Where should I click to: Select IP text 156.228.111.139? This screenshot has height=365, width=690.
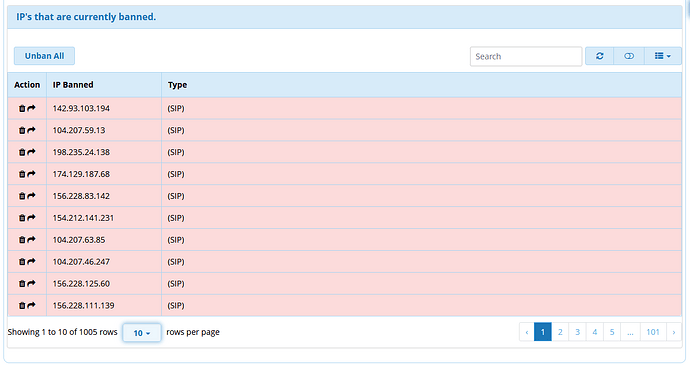(84, 306)
